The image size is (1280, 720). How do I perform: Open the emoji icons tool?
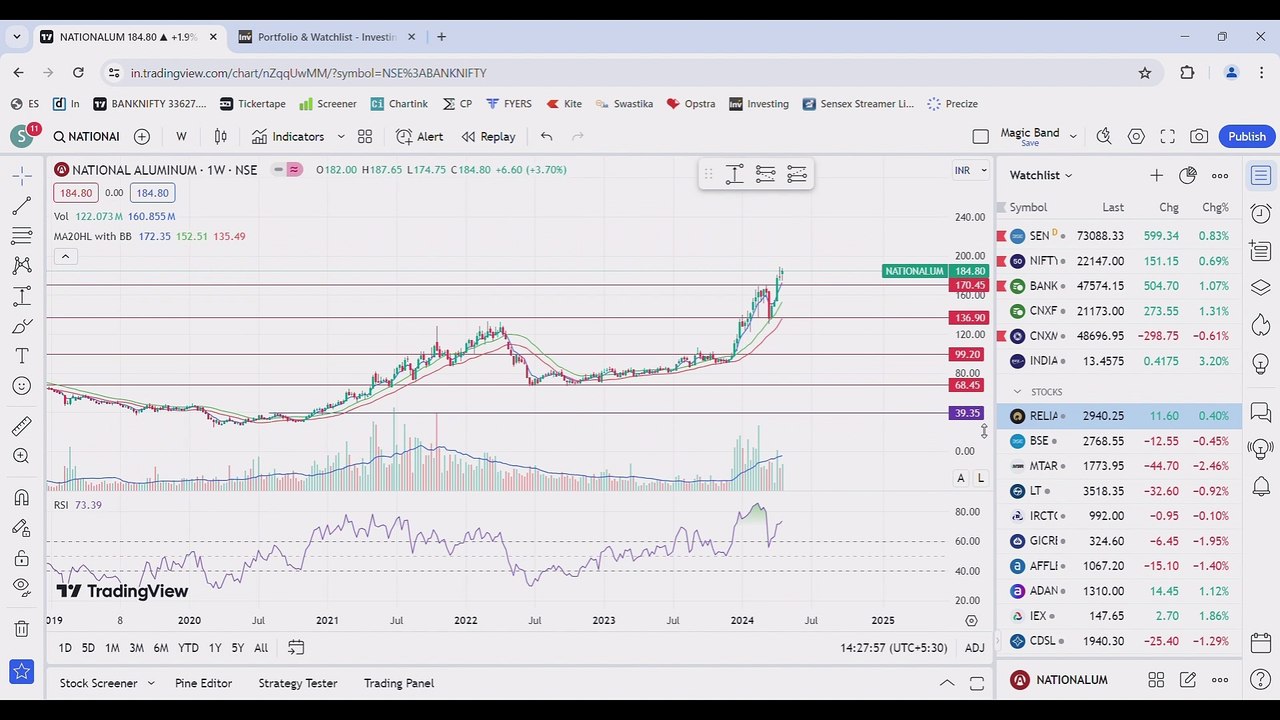click(x=21, y=386)
